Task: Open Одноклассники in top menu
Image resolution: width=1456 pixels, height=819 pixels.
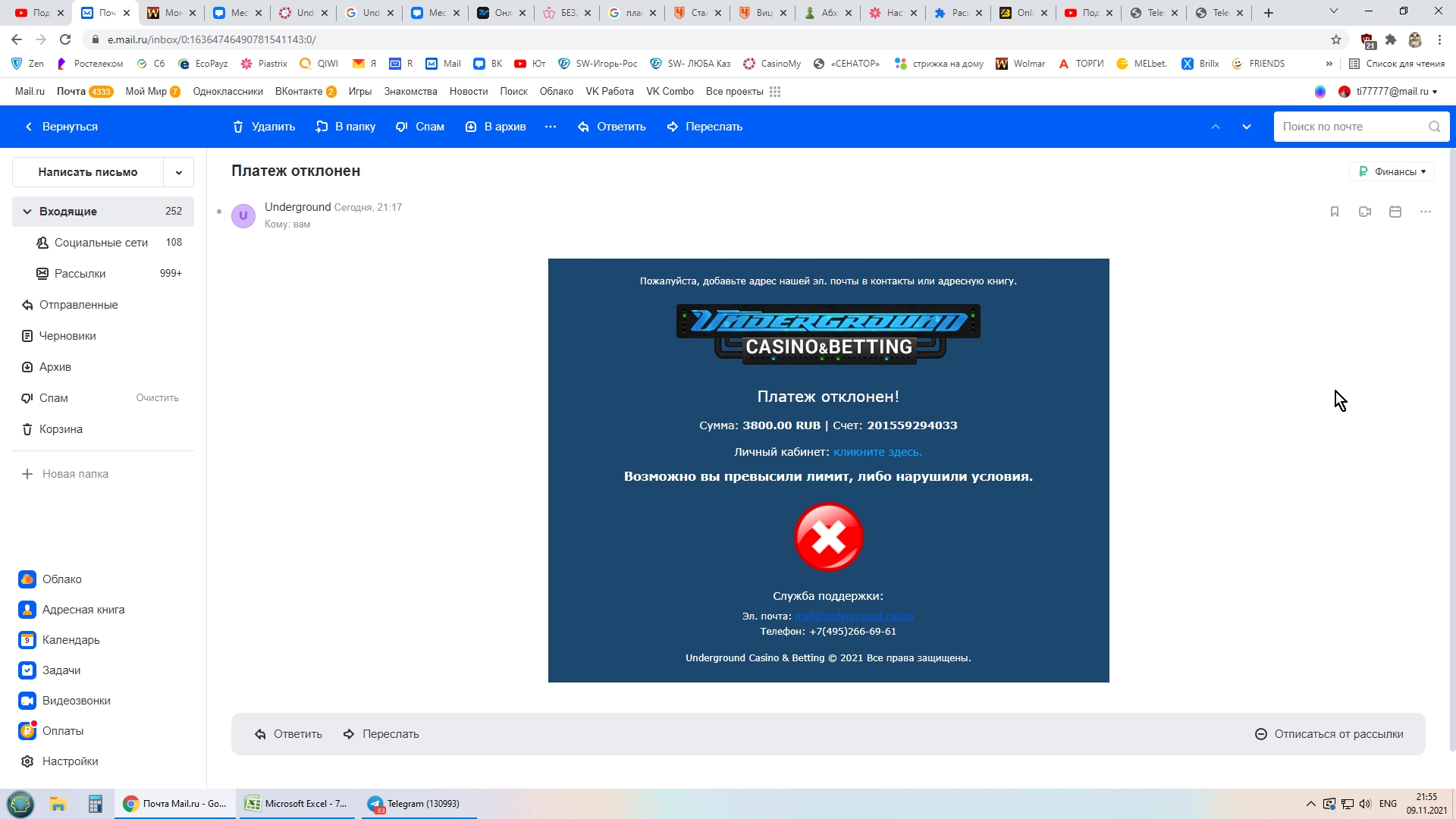Action: point(228,92)
